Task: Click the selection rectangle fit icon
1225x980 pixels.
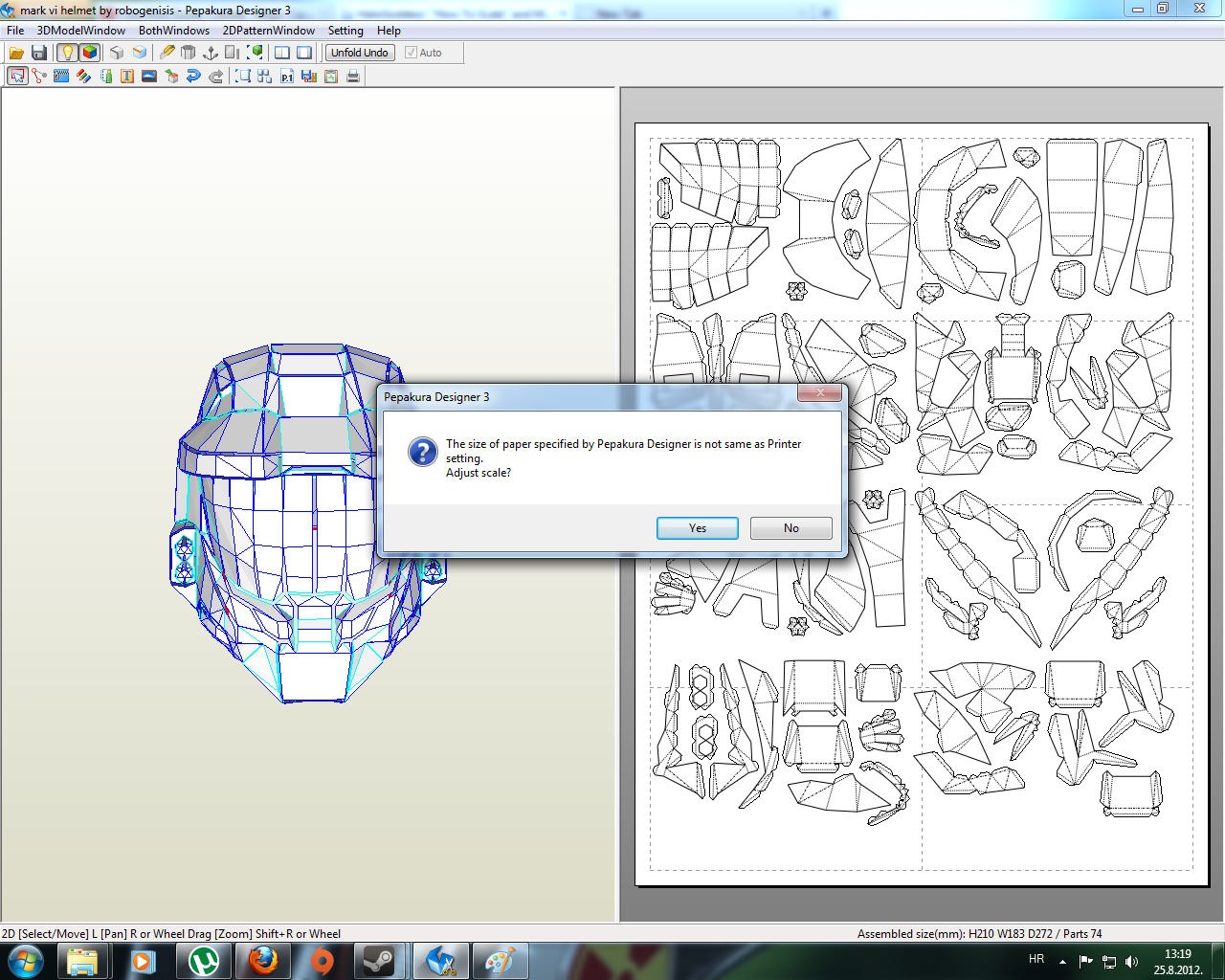Action: pyautogui.click(x=243, y=76)
